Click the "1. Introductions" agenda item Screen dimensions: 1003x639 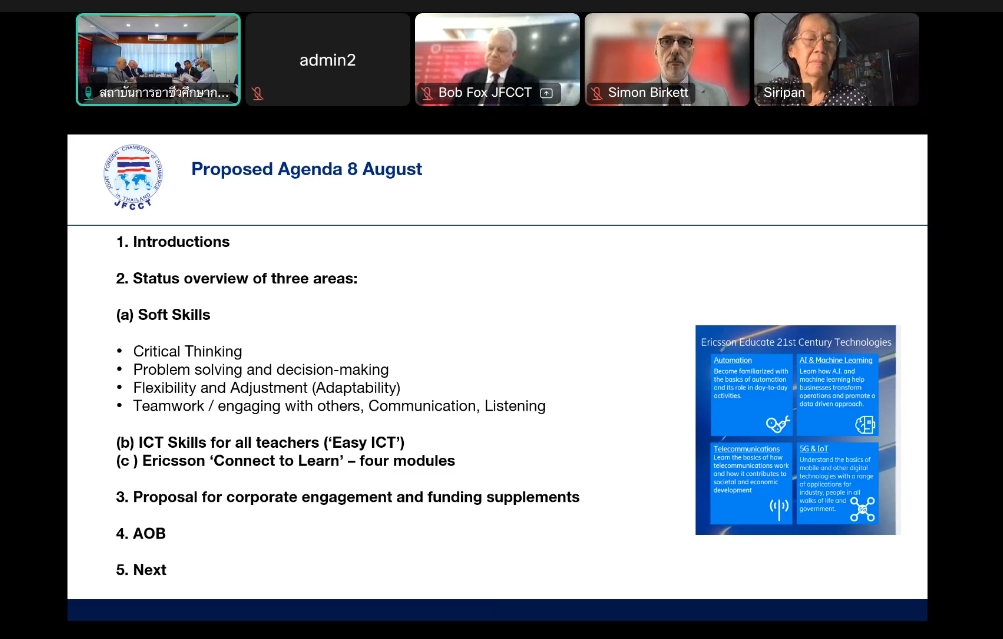coord(173,242)
